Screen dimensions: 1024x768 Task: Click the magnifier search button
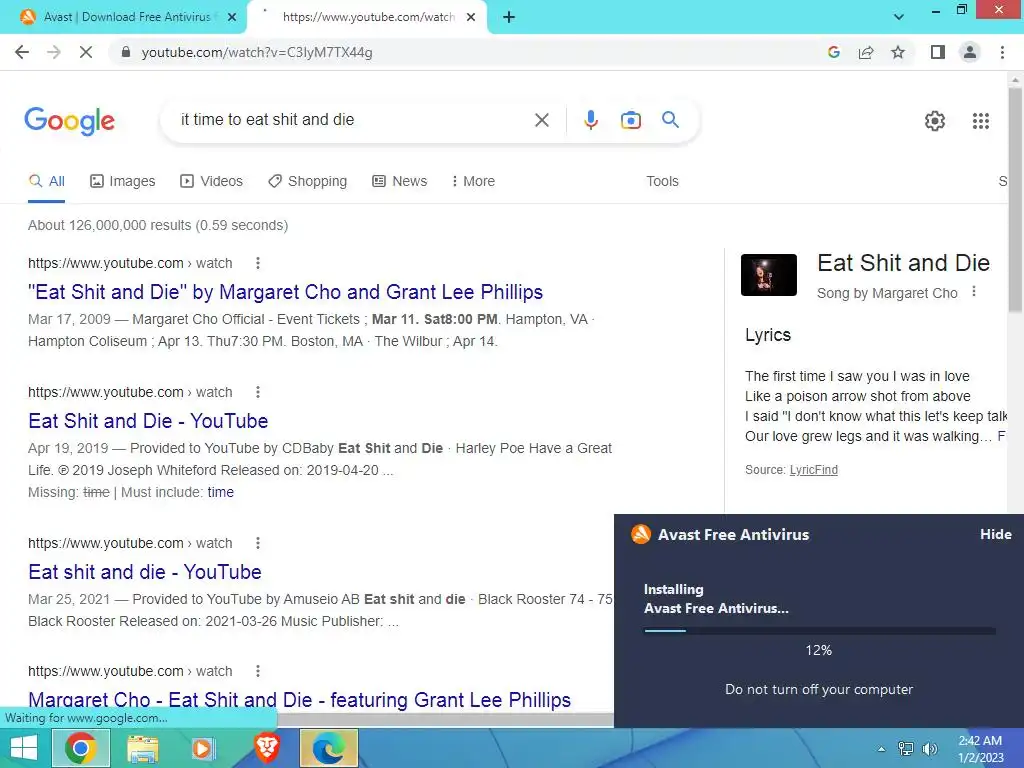click(670, 120)
